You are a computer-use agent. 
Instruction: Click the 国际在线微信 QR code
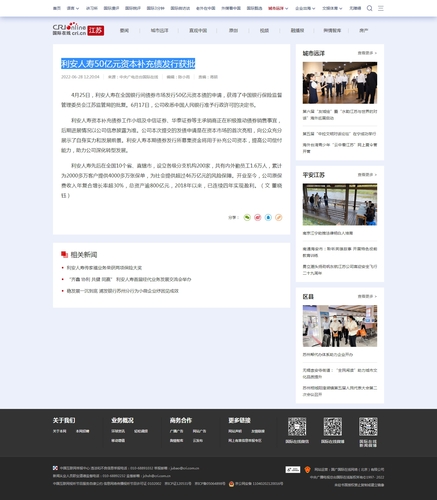click(297, 427)
